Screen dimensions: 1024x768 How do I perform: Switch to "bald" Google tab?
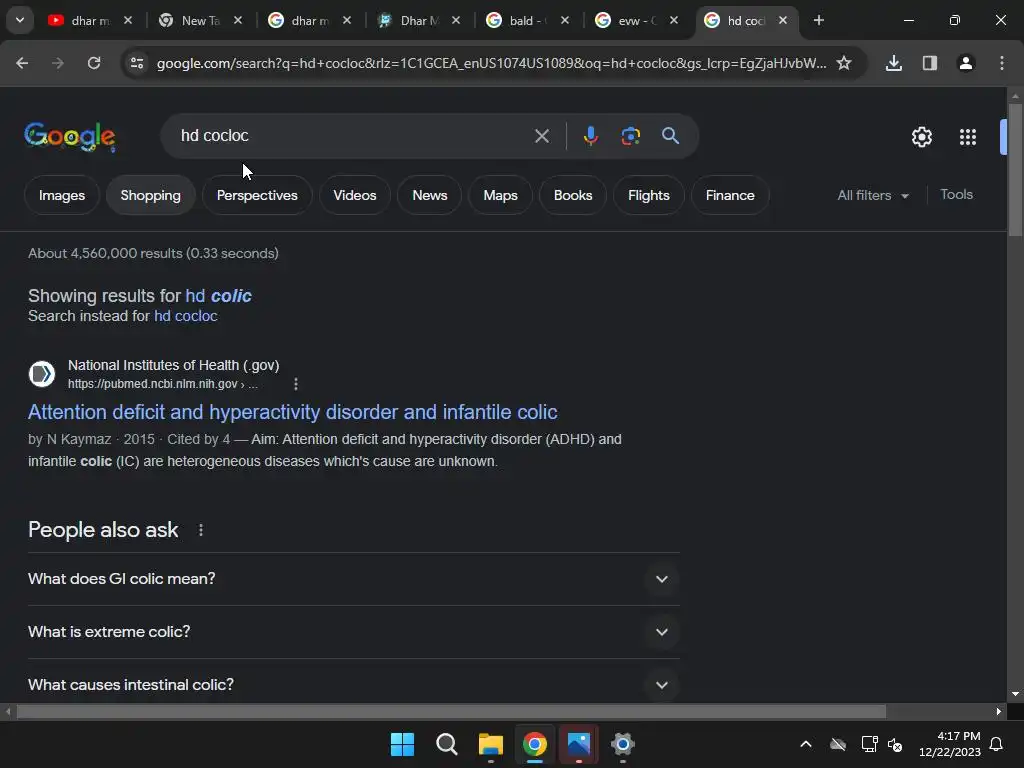click(528, 20)
